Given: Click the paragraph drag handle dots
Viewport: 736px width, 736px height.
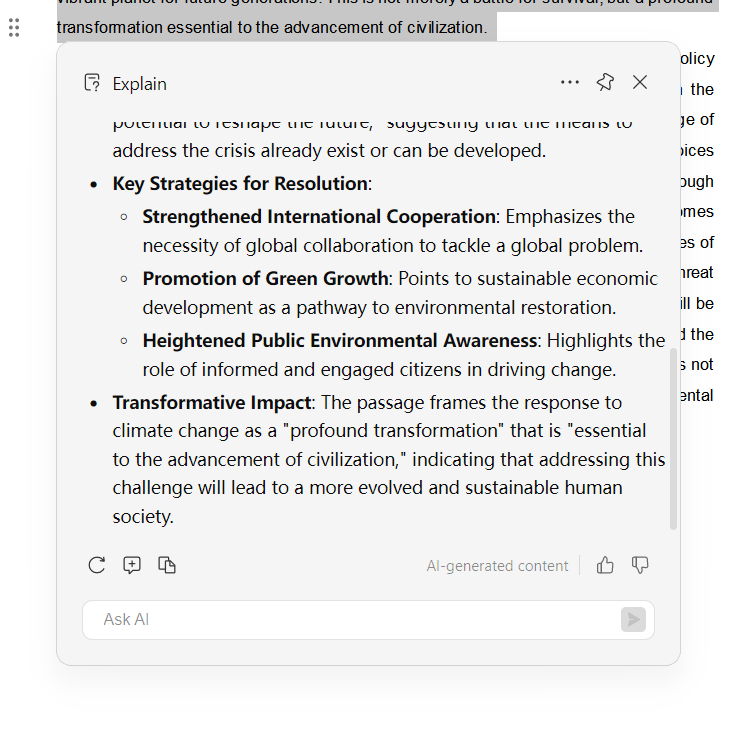Looking at the screenshot, I should click(14, 28).
